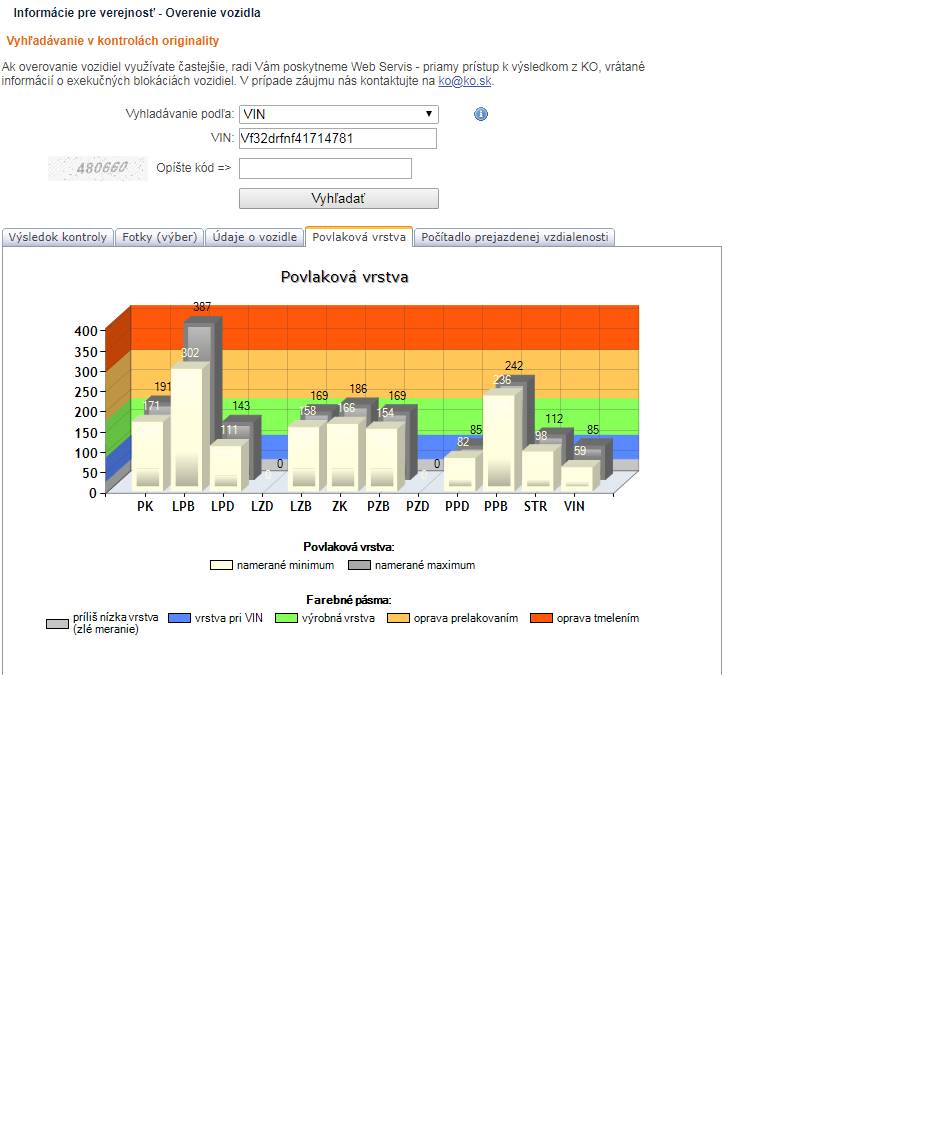Switch to Výsledok kontroly tab

[x=57, y=237]
